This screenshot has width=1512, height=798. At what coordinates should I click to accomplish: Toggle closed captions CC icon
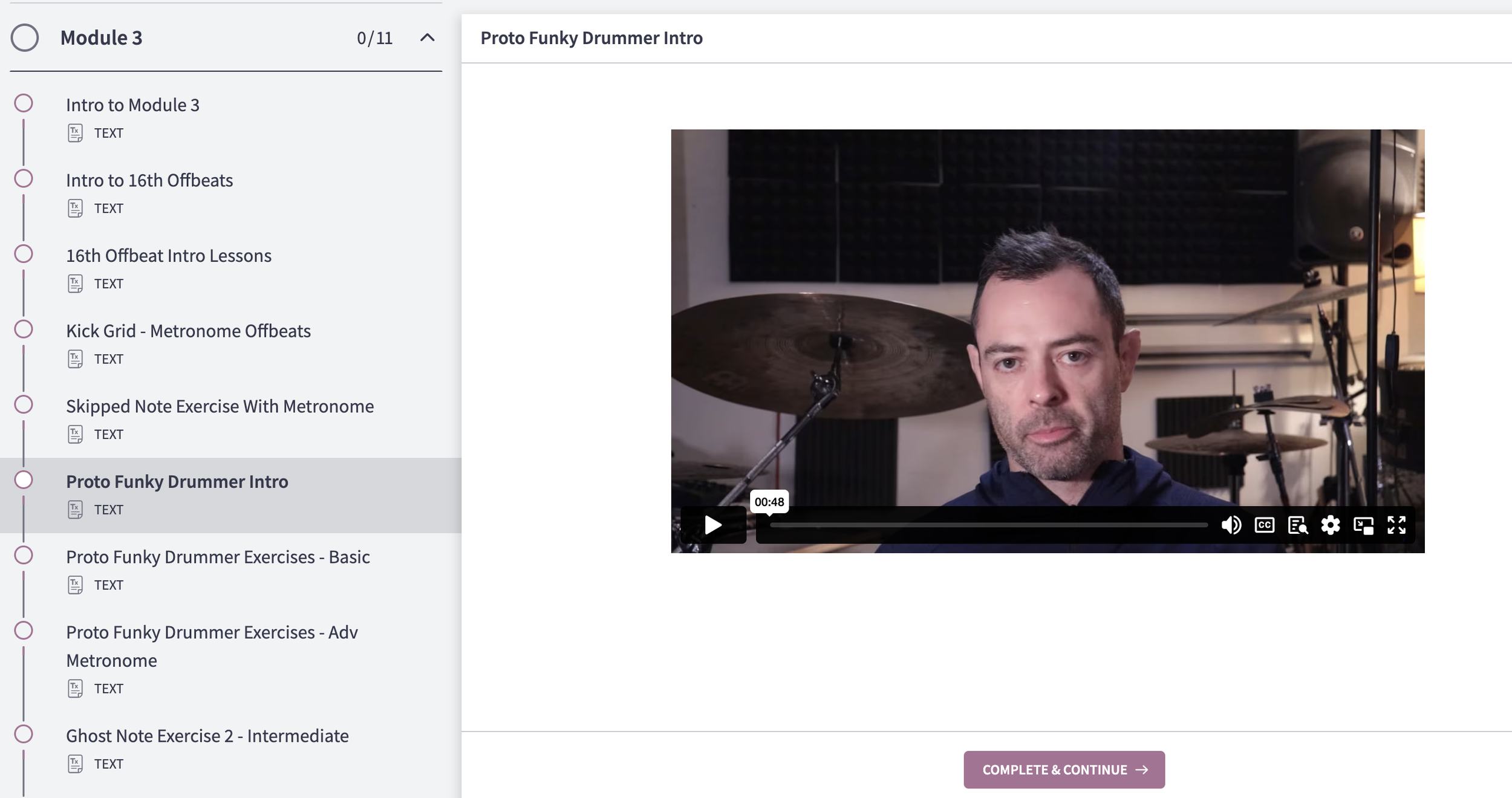[1264, 525]
